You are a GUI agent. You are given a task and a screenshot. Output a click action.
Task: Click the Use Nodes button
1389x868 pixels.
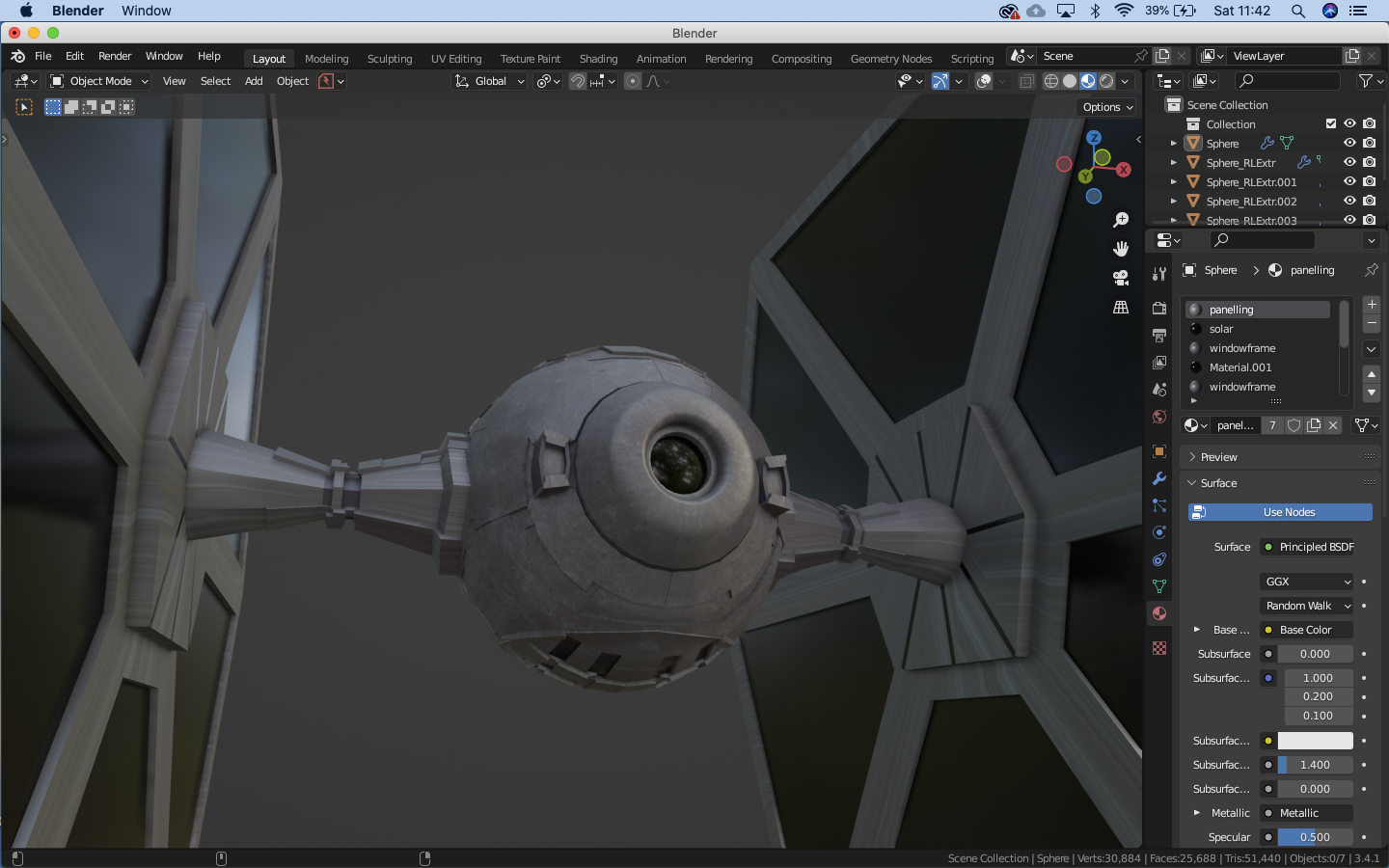pos(1280,512)
